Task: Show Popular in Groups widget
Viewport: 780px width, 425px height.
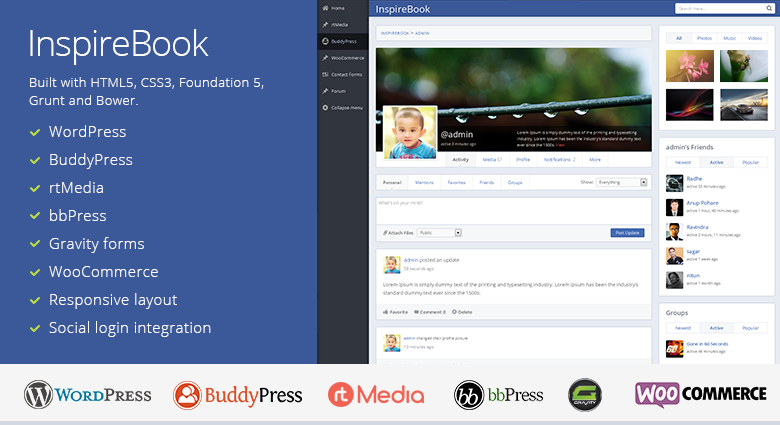Action: [x=751, y=328]
